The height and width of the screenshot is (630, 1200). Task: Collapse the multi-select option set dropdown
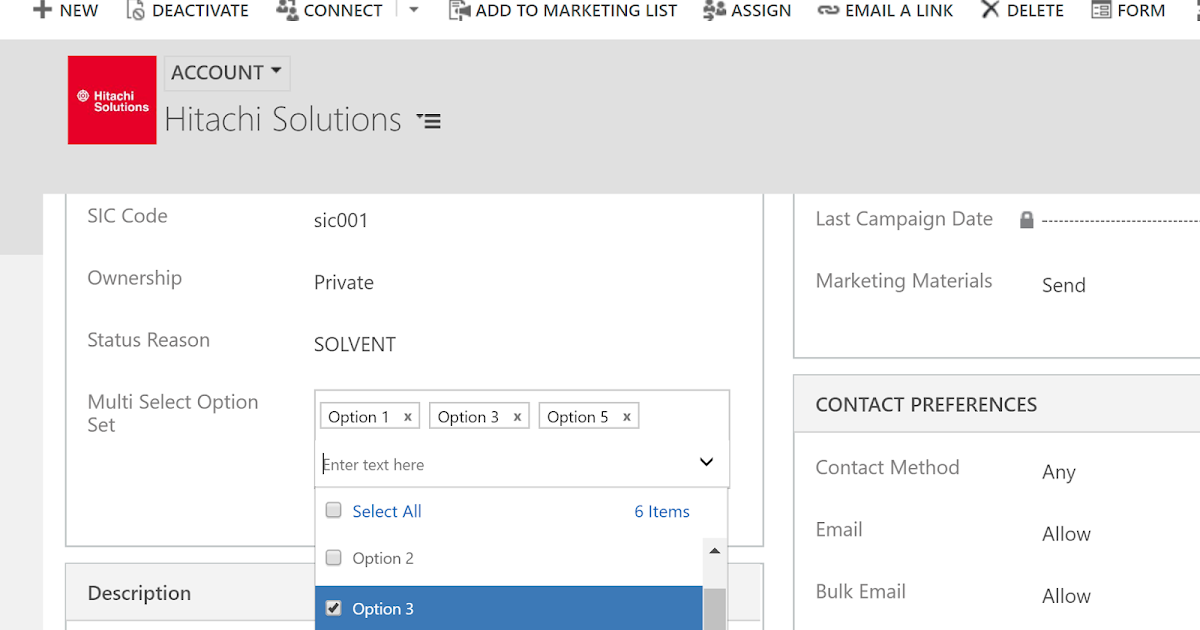tap(706, 462)
